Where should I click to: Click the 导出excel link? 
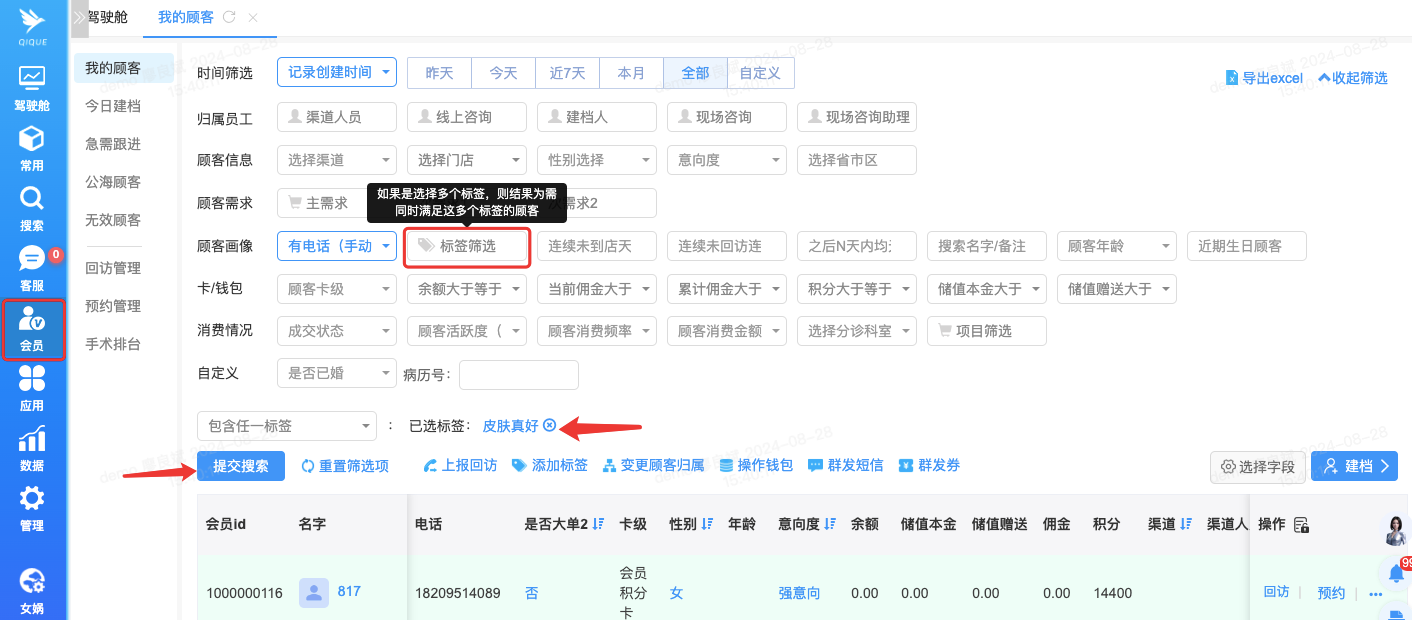point(1265,78)
